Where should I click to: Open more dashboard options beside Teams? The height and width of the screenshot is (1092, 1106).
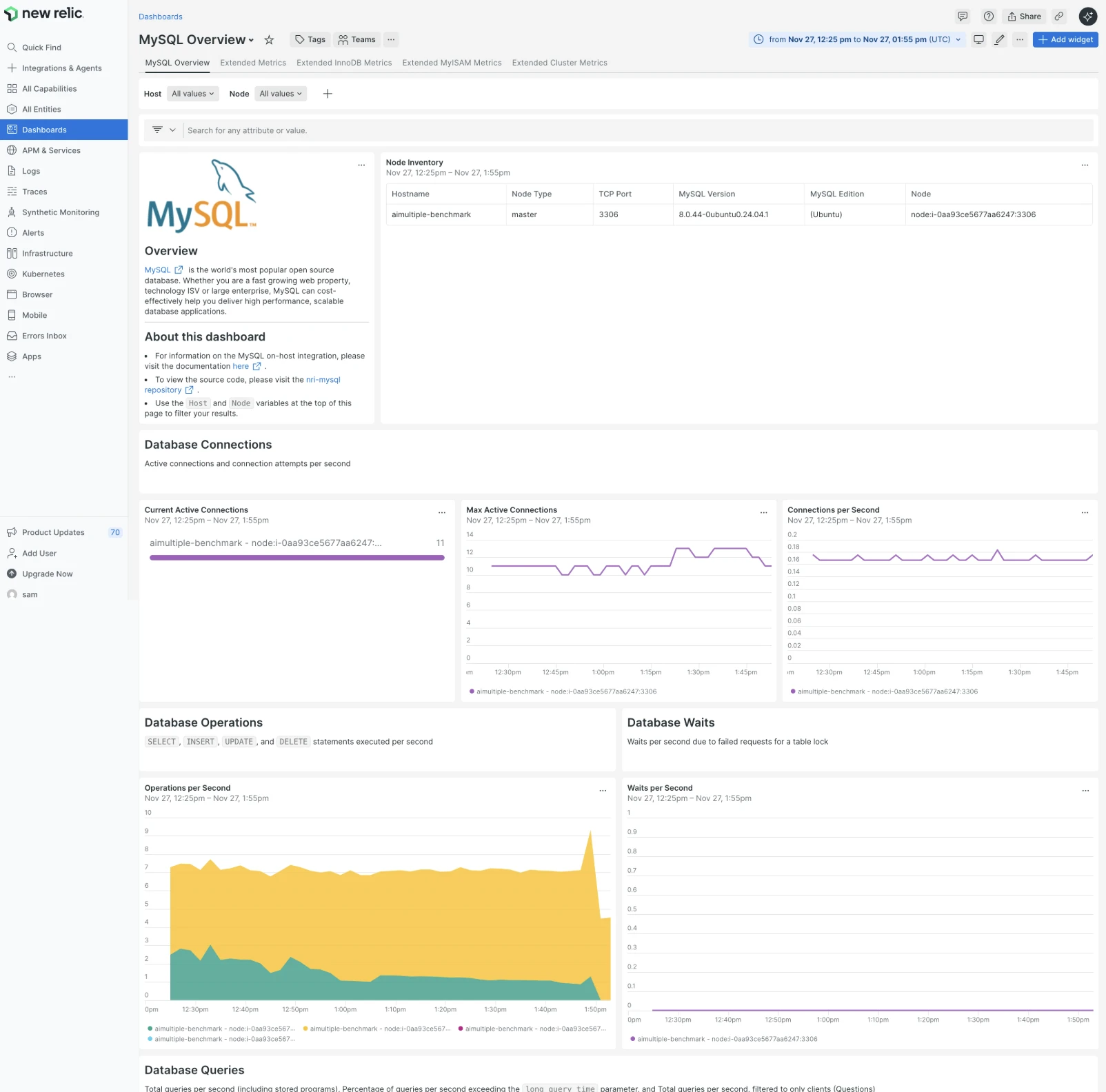coord(391,40)
